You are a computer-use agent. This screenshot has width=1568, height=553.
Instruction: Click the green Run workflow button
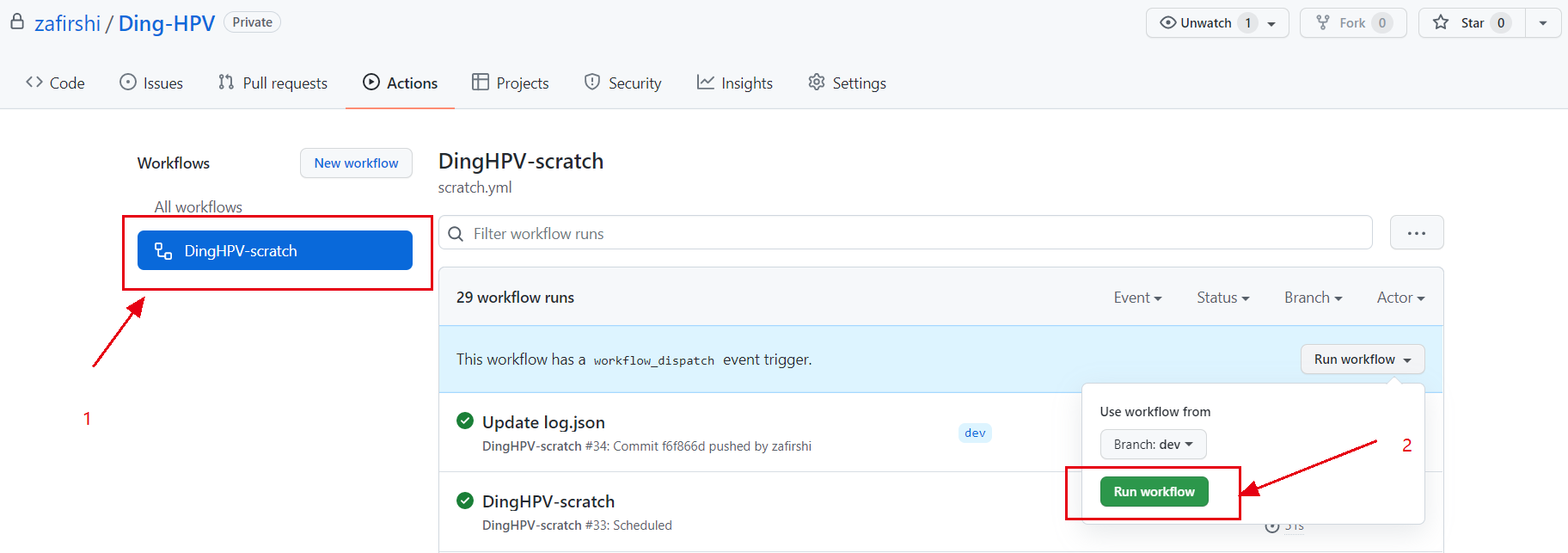1154,491
